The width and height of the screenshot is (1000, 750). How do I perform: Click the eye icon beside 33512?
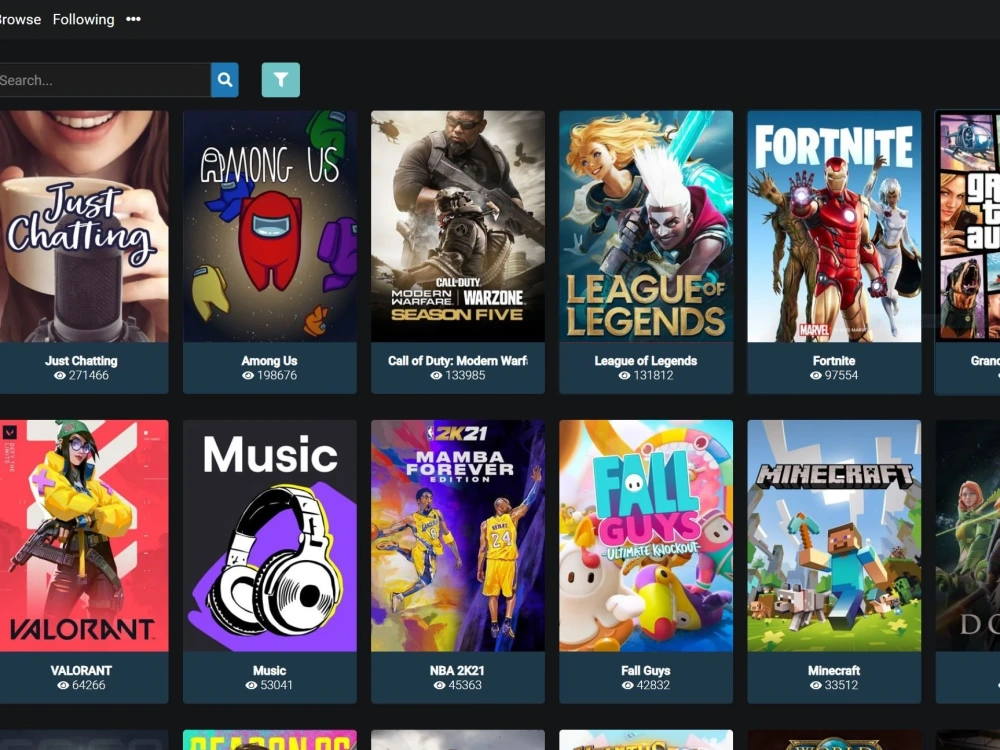pos(816,686)
